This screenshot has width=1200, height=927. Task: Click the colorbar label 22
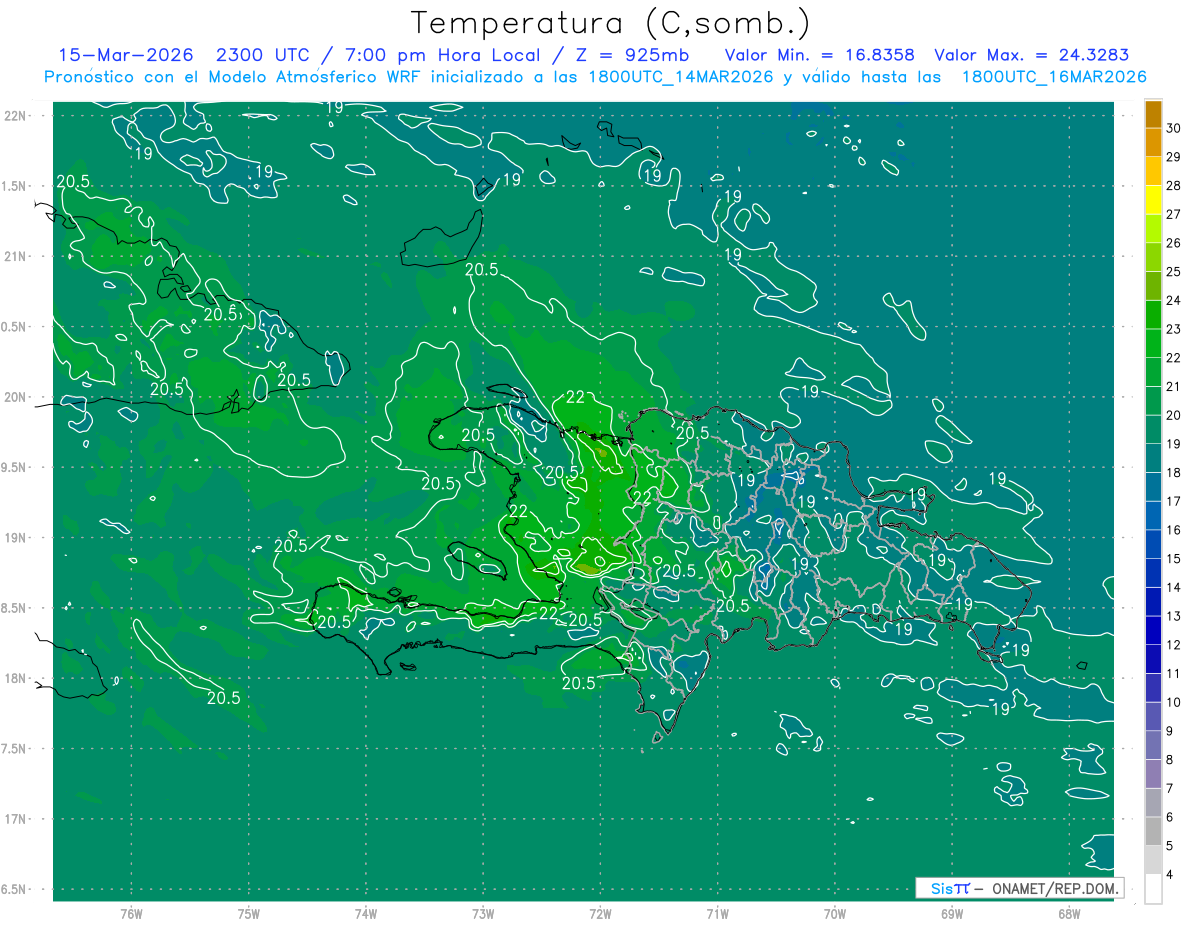pyautogui.click(x=1173, y=357)
